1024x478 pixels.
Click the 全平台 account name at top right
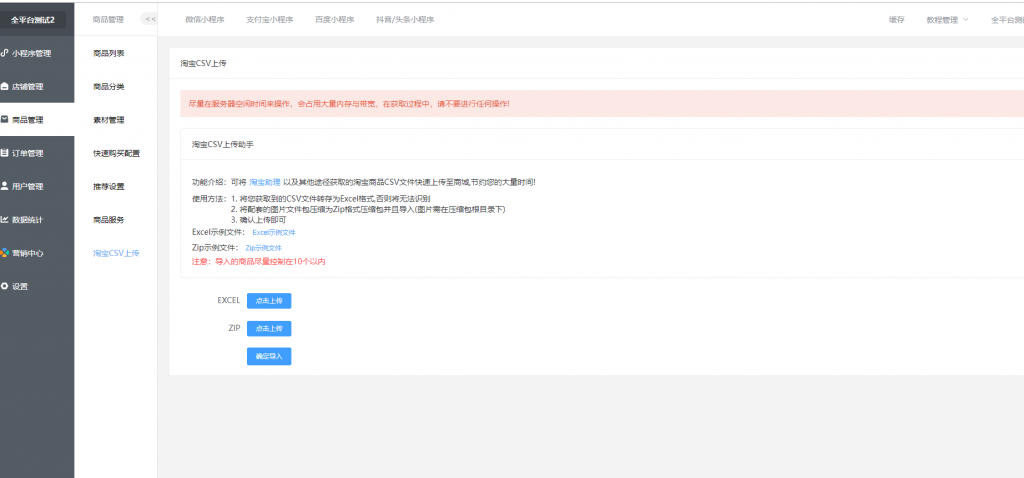[x=1007, y=20]
